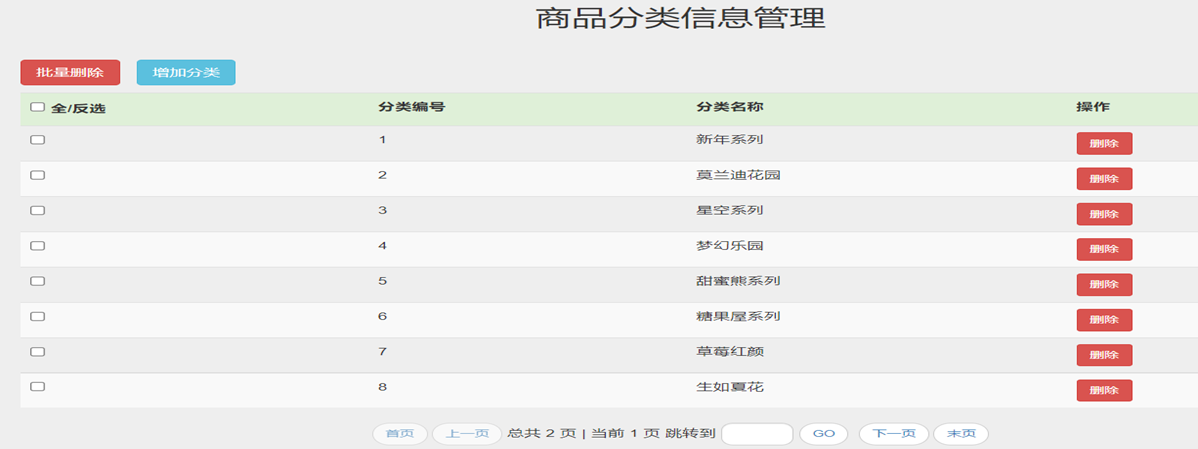Click the page jump input field
This screenshot has height=449, width=1198.
757,434
